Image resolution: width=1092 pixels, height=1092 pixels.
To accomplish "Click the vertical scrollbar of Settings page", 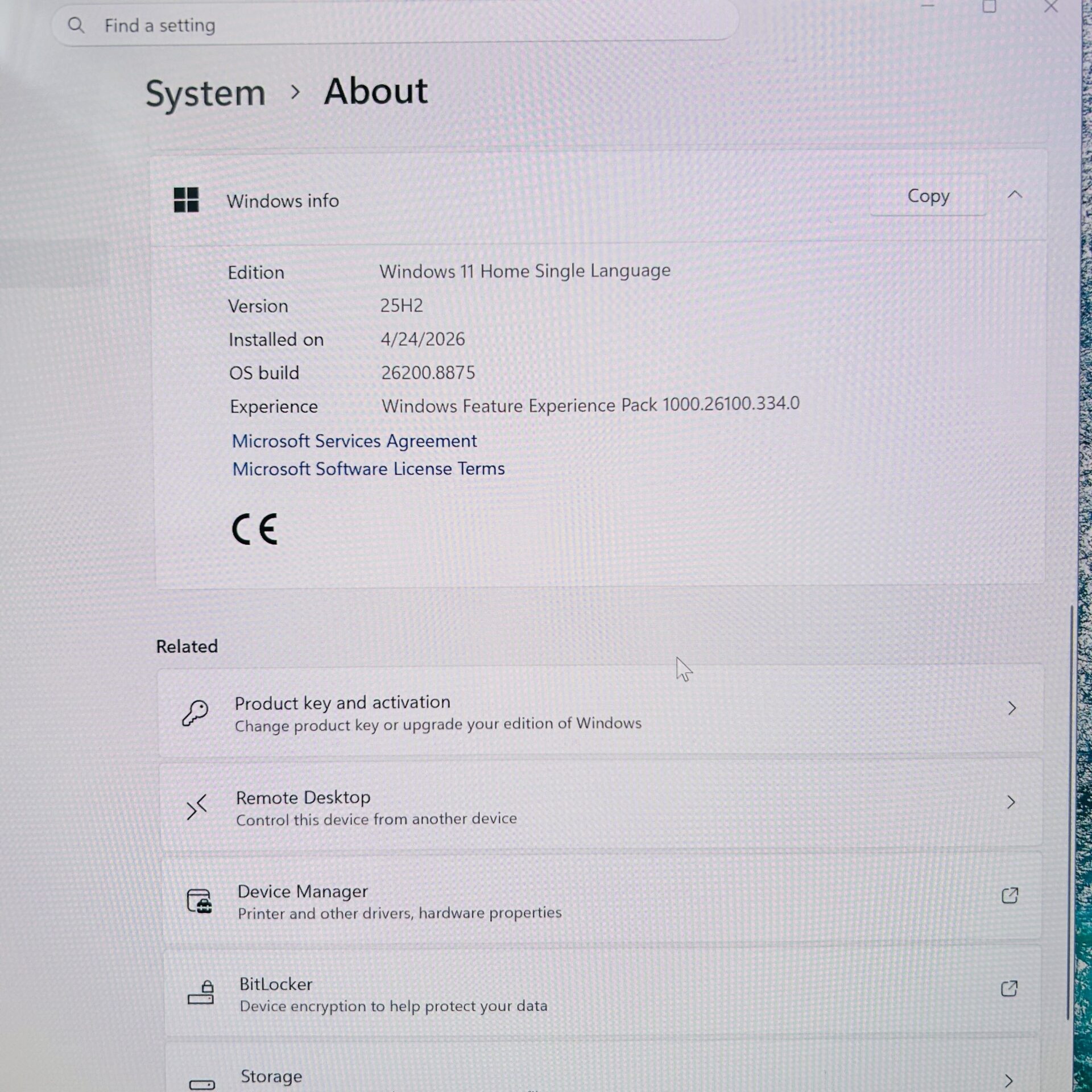I will click(x=1069, y=813).
